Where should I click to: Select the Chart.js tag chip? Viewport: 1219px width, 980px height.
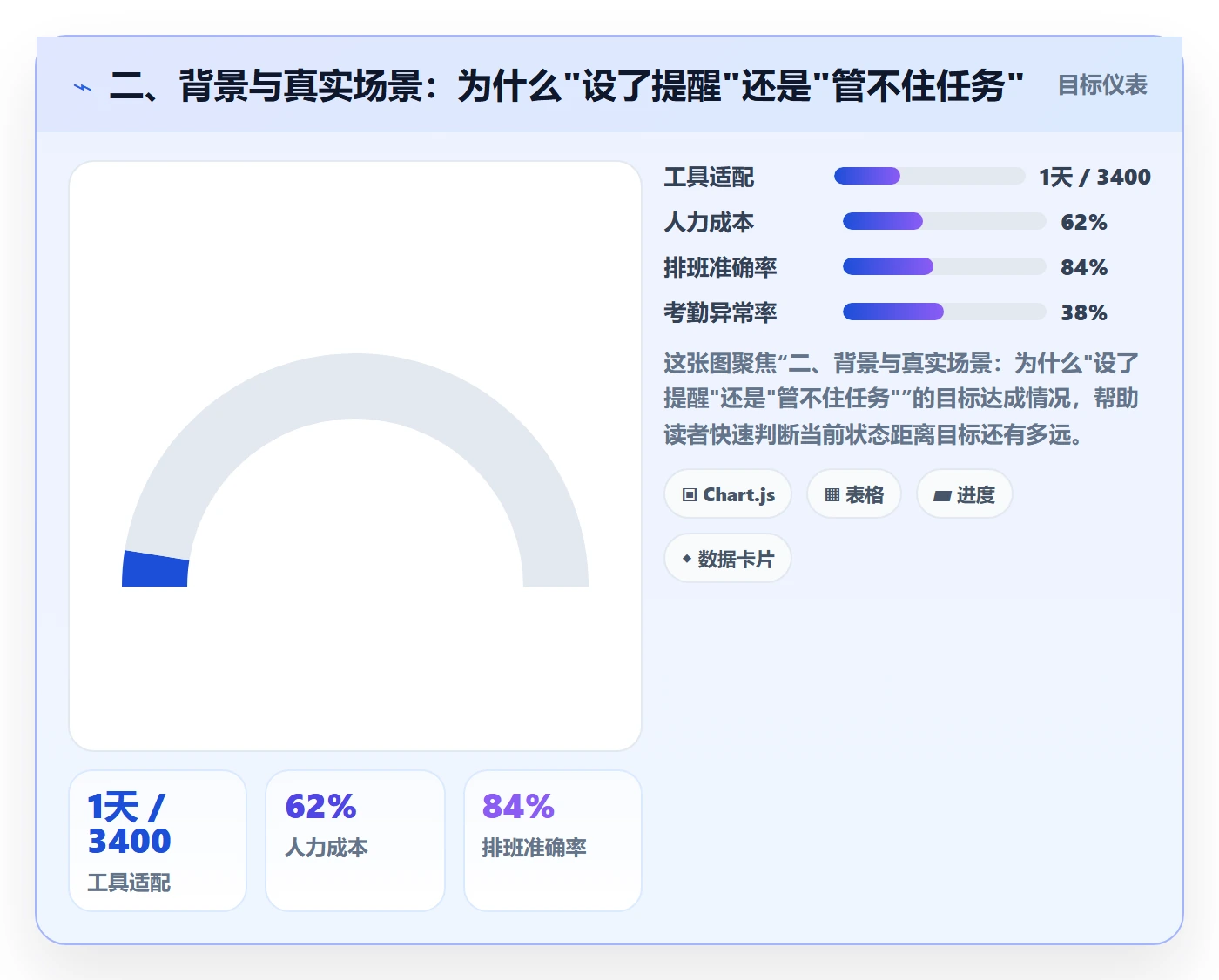click(x=728, y=494)
